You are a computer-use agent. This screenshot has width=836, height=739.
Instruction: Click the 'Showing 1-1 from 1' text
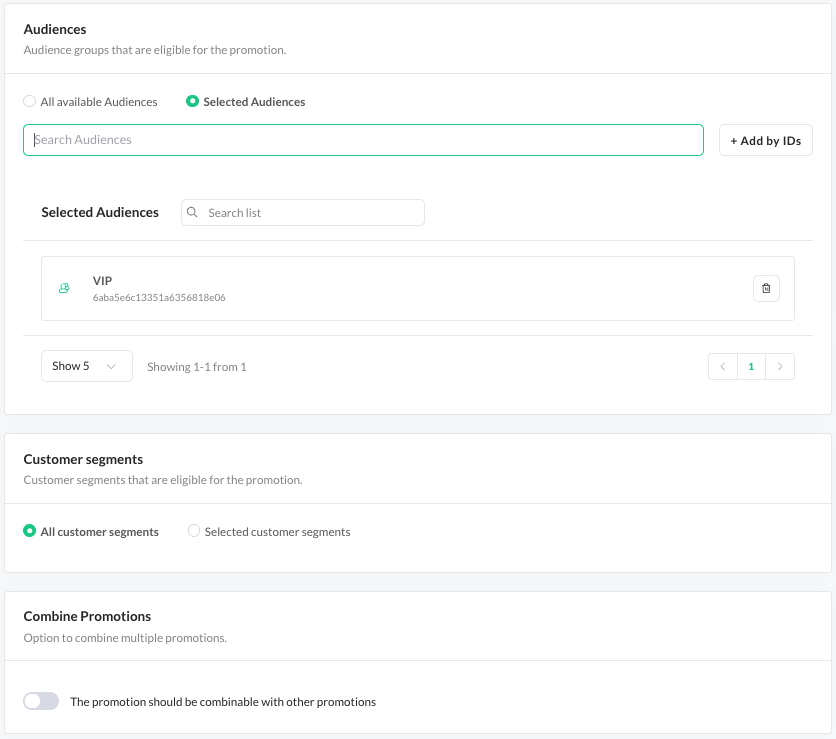[x=197, y=367]
